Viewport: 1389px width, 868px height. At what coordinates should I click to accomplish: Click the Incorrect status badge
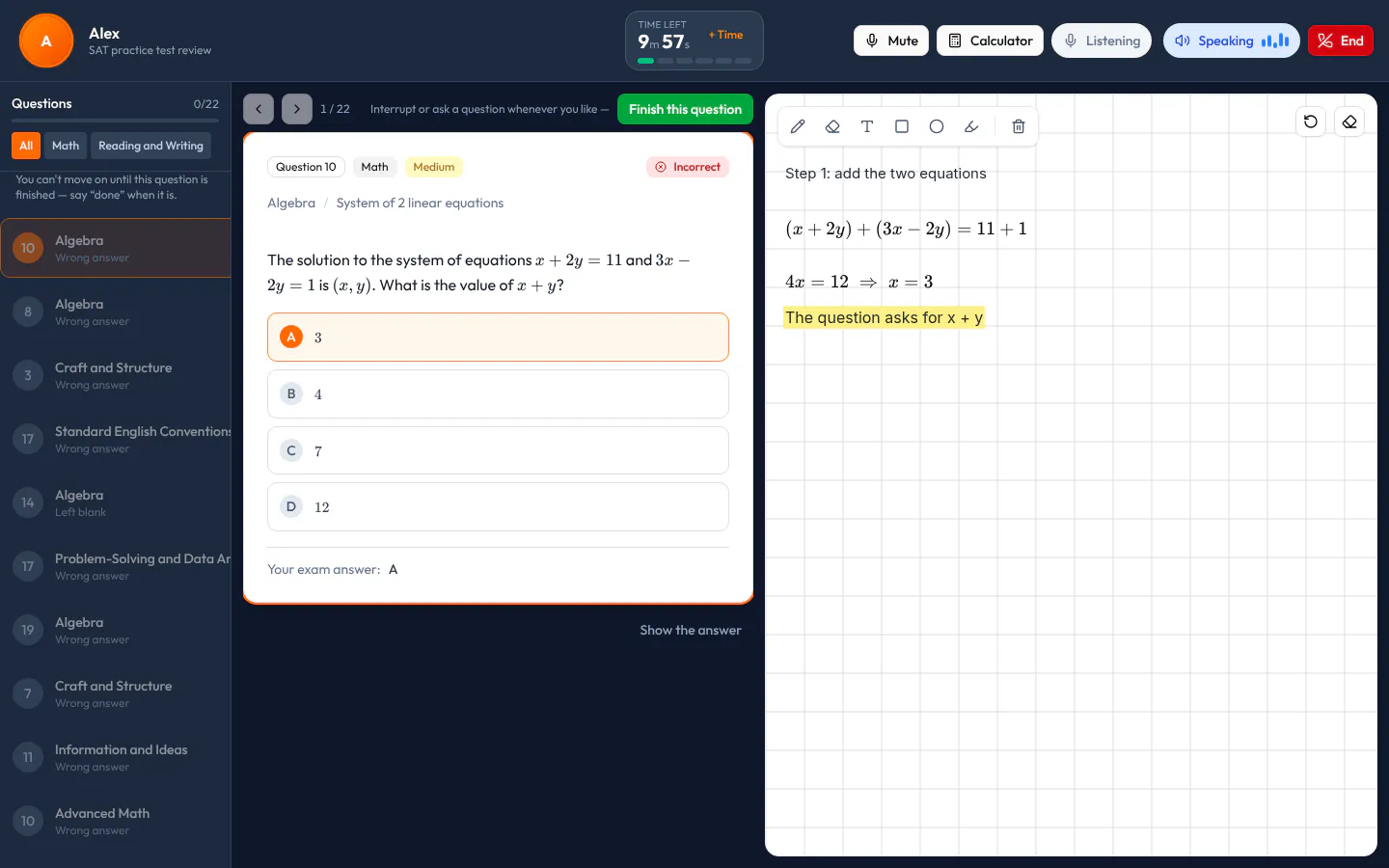tap(688, 167)
